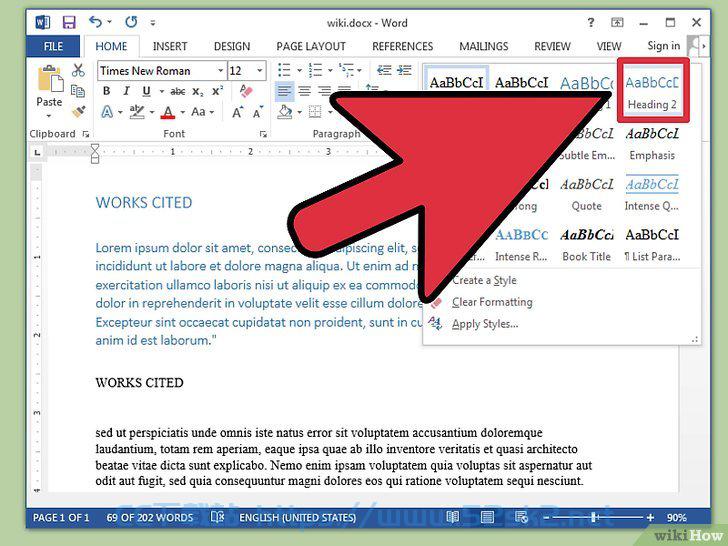Click the Shading paint bucket icon

tap(285, 112)
